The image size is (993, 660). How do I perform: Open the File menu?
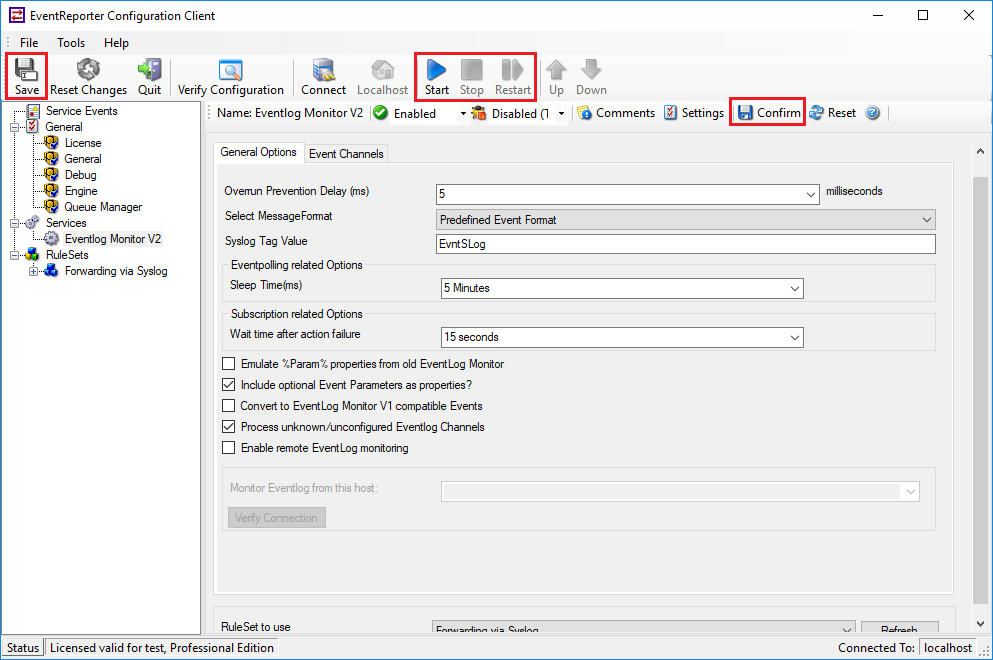[x=29, y=42]
